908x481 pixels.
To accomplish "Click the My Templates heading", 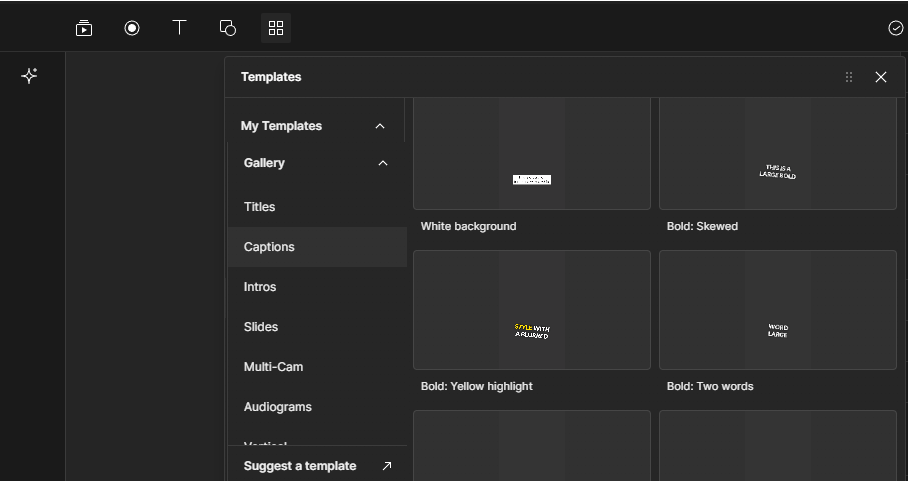I will [281, 126].
